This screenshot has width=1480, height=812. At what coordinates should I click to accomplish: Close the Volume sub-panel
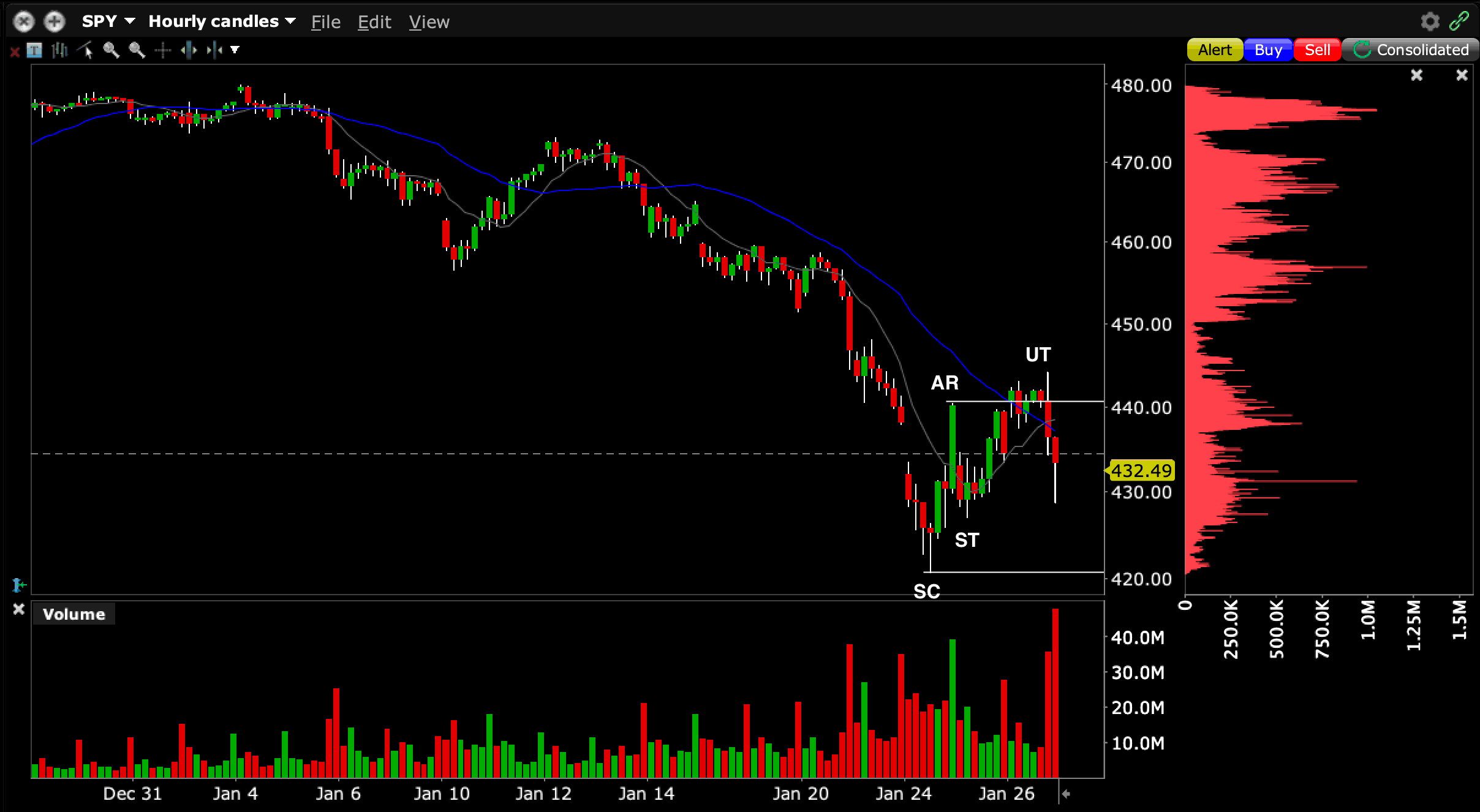tap(18, 609)
